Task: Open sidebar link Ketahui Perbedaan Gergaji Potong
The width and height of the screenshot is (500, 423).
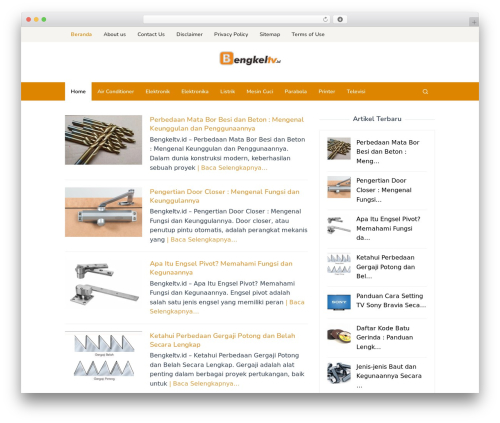Action: pyautogui.click(x=385, y=267)
